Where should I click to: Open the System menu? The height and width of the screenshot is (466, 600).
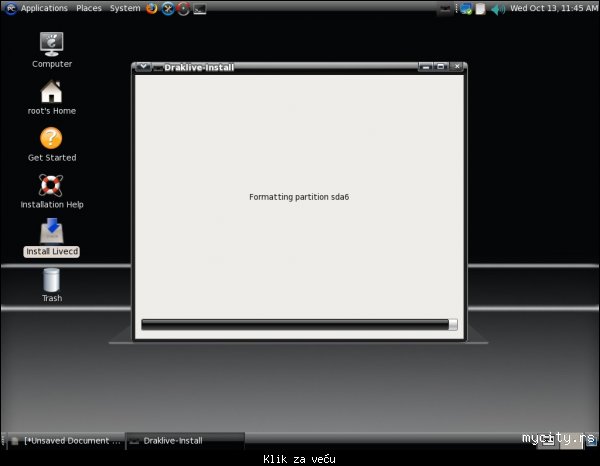[x=125, y=8]
